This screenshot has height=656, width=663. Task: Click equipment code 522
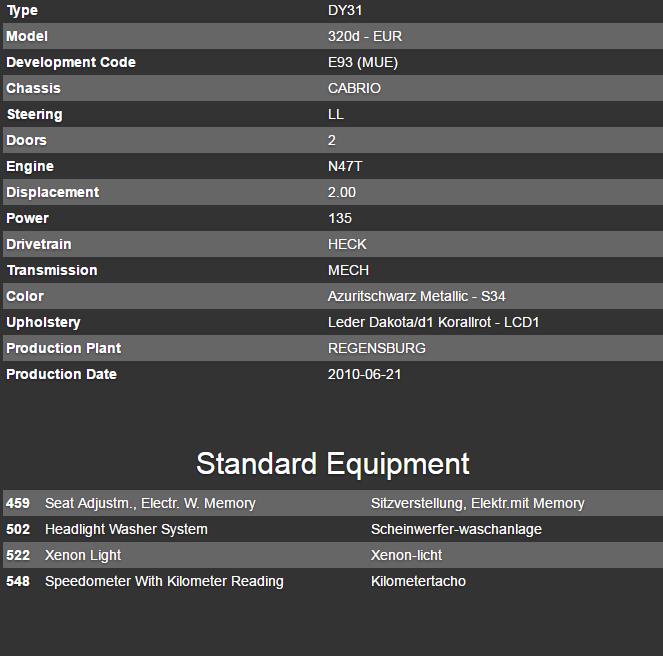(x=18, y=555)
